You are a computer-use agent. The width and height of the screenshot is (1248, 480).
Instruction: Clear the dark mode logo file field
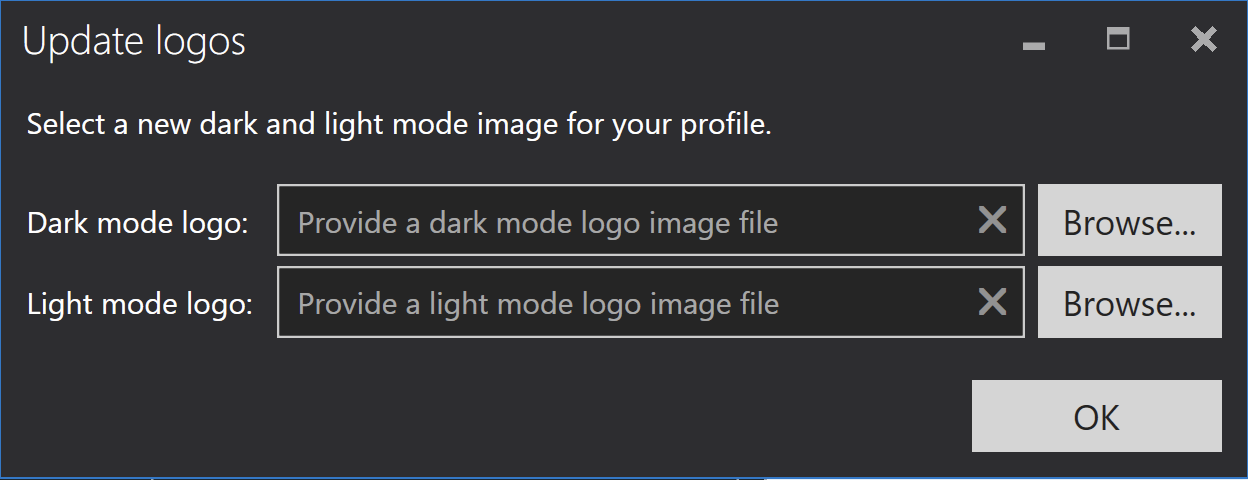(x=992, y=220)
